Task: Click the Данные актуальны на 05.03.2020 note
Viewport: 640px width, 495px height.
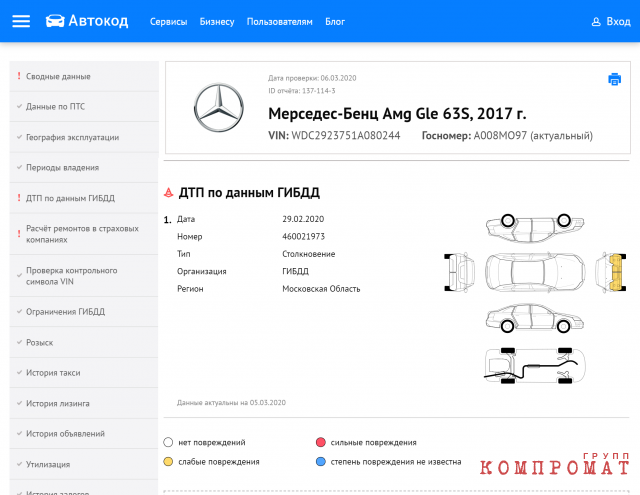Action: tap(231, 403)
